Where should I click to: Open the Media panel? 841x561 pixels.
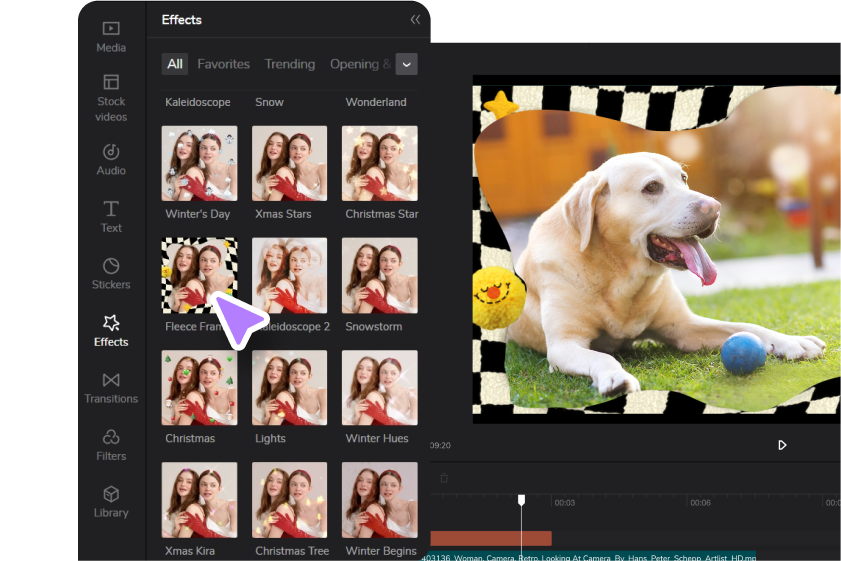pyautogui.click(x=111, y=36)
